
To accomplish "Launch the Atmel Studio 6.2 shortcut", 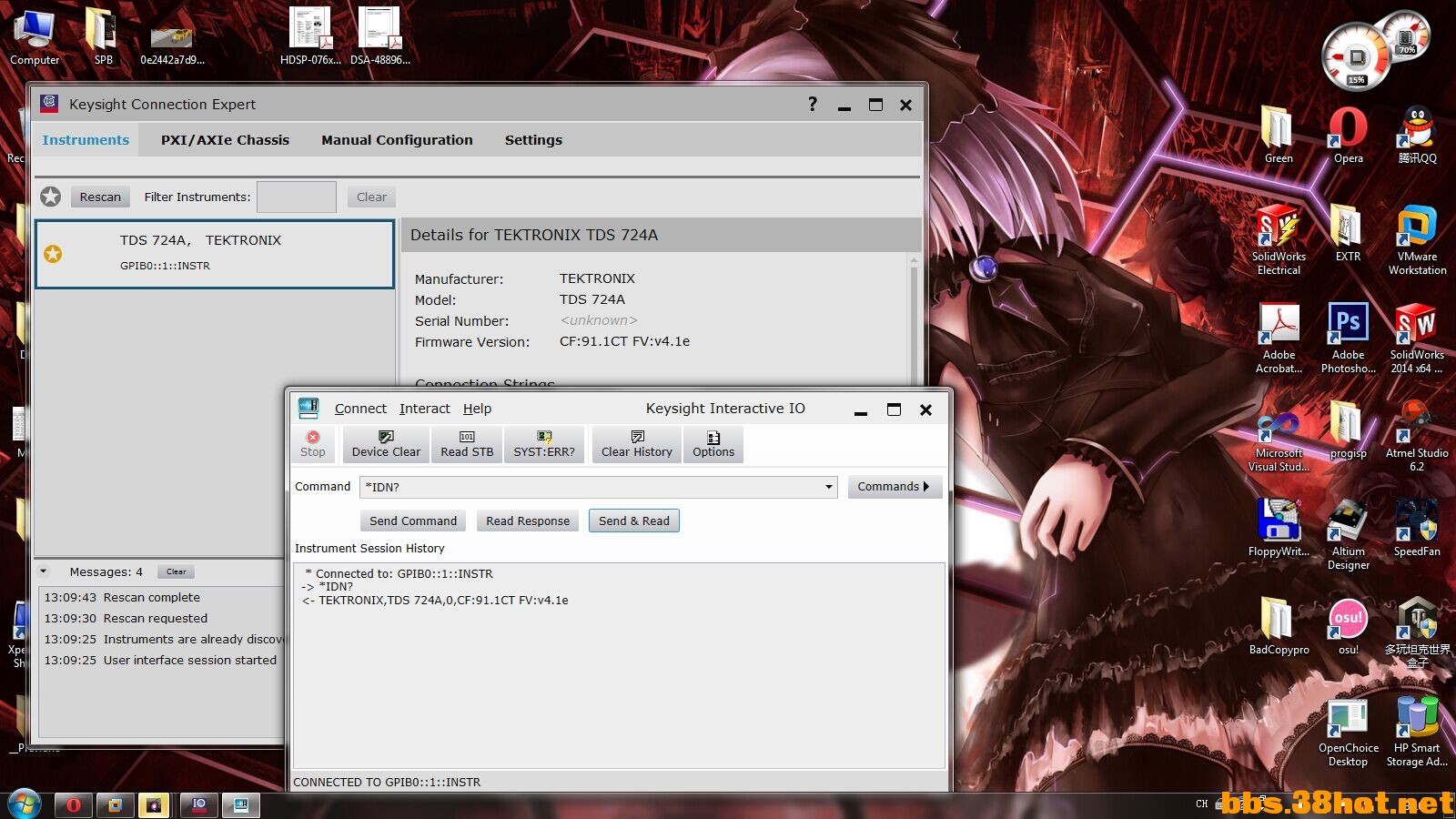I will 1417,436.
